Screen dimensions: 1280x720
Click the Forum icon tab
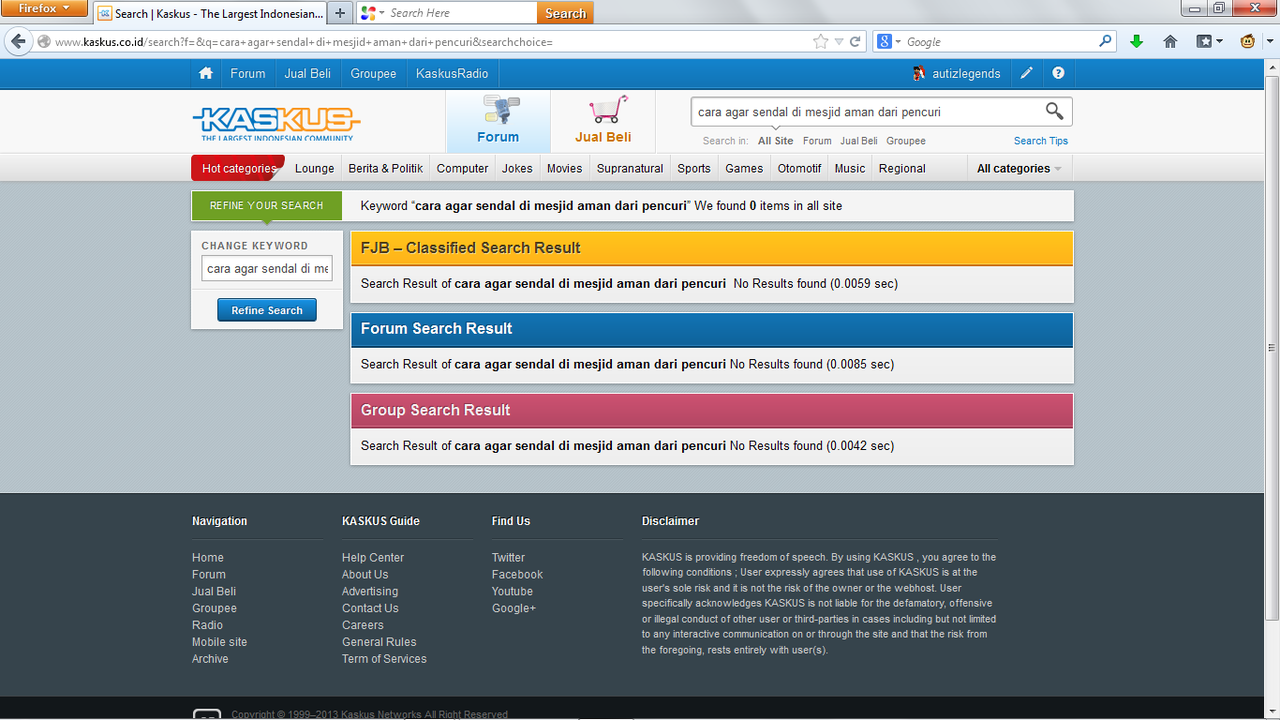tap(498, 121)
